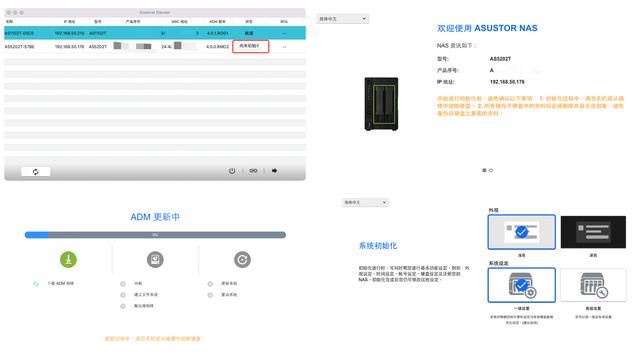Image resolution: width=640 pixels, height=360 pixels.
Task: Click the black NAS device image
Action: pos(381,104)
